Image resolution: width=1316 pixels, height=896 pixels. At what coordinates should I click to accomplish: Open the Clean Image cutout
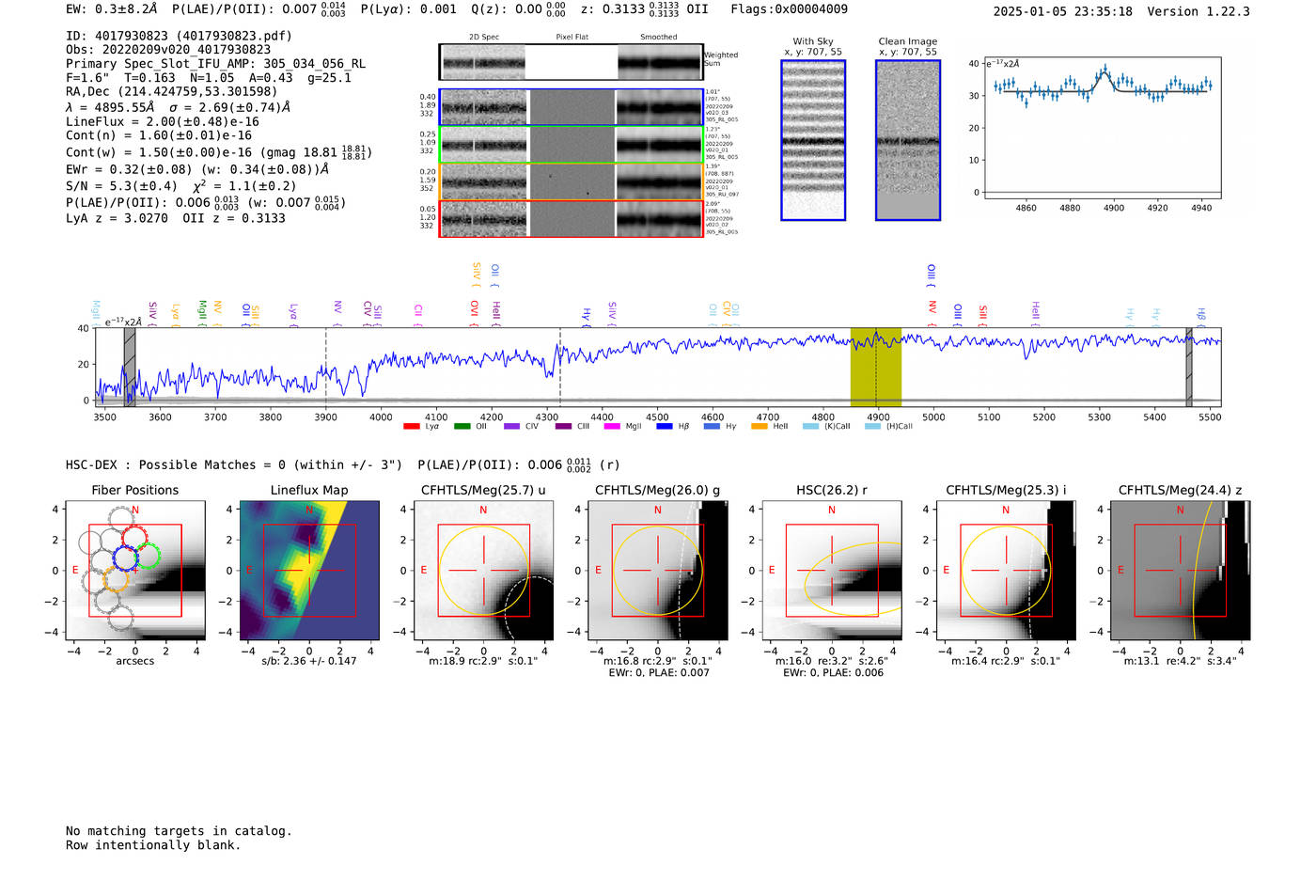(x=908, y=140)
